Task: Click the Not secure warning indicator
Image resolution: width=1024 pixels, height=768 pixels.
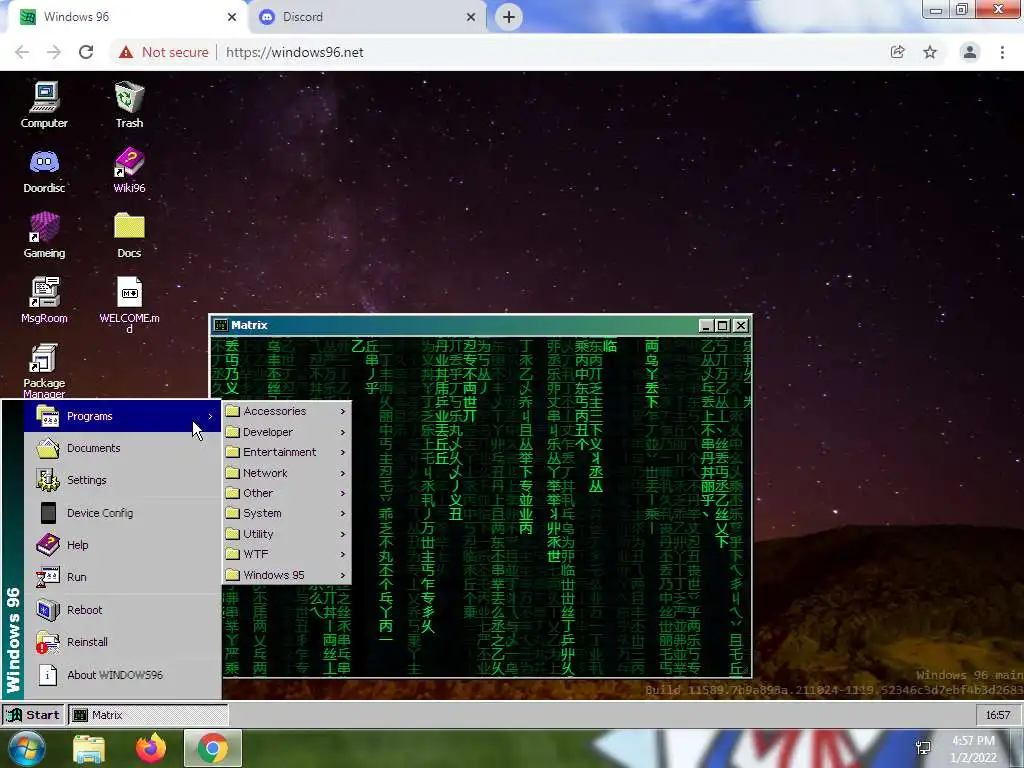Action: point(163,52)
